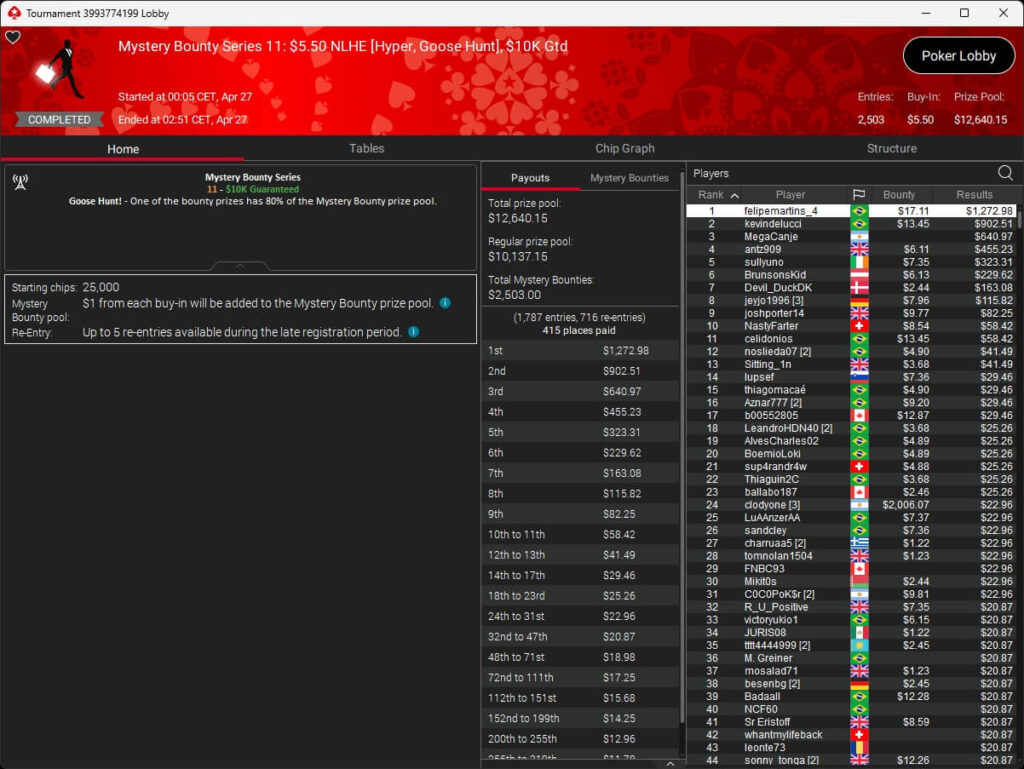This screenshot has height=769, width=1024.
Task: Collapse the tournament description panel
Action: (x=240, y=266)
